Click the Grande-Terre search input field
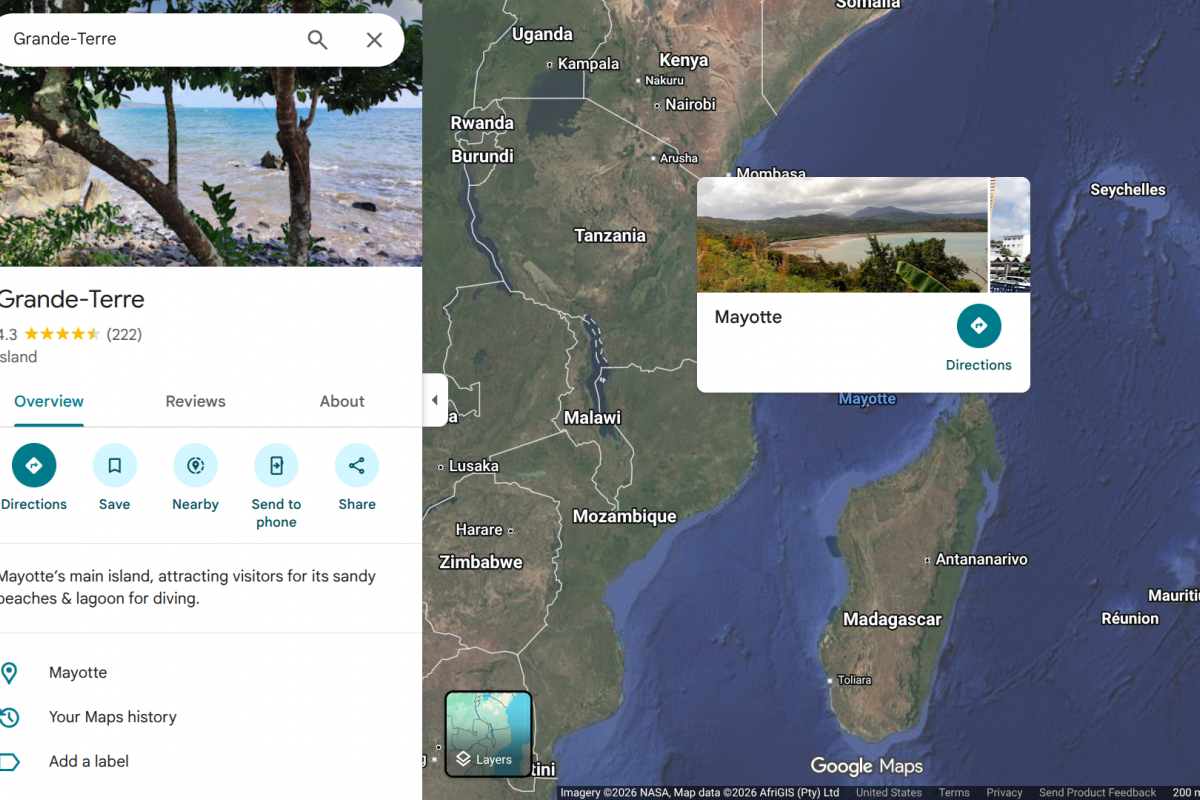 click(x=150, y=40)
